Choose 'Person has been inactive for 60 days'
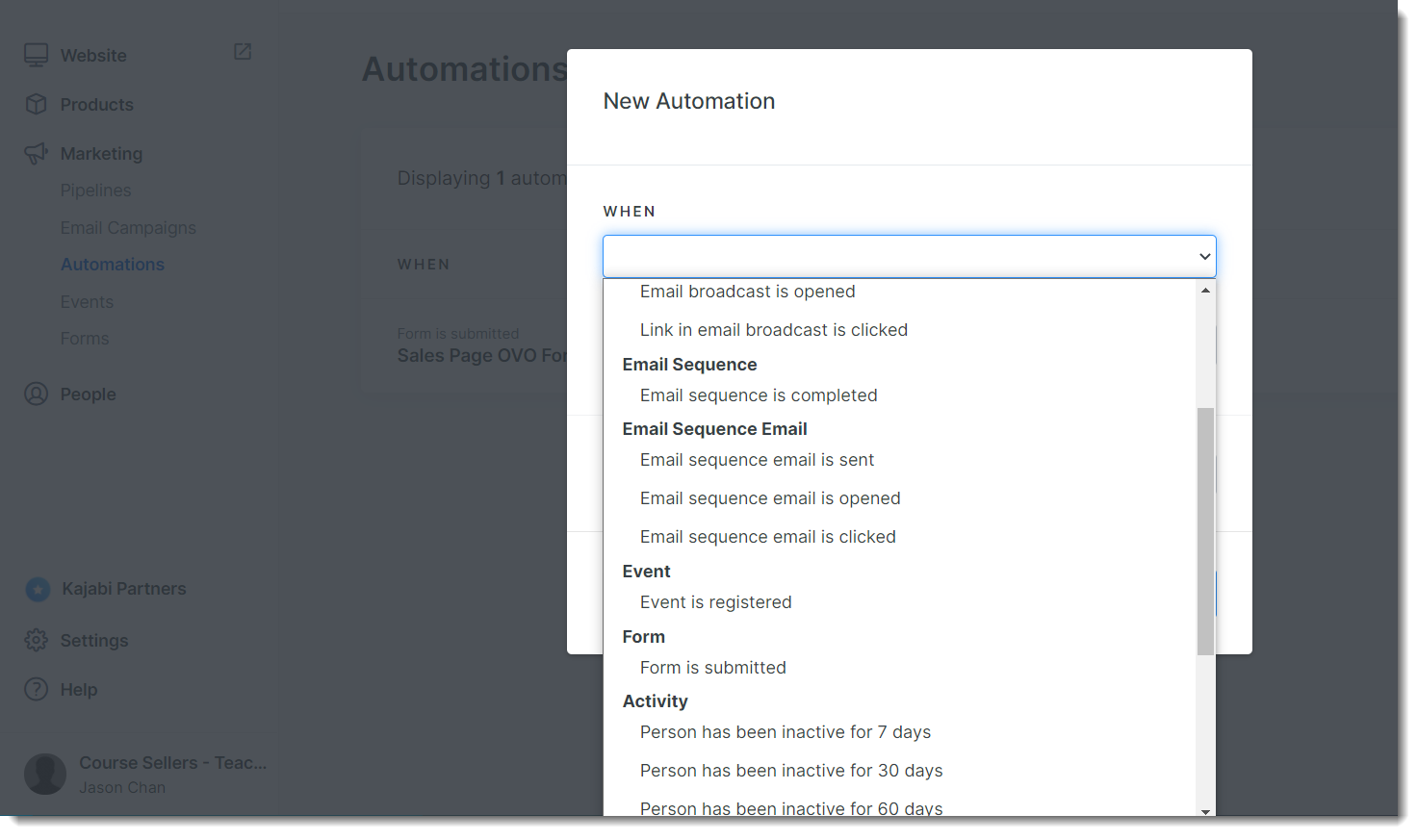This screenshot has height=840, width=1417. [791, 808]
